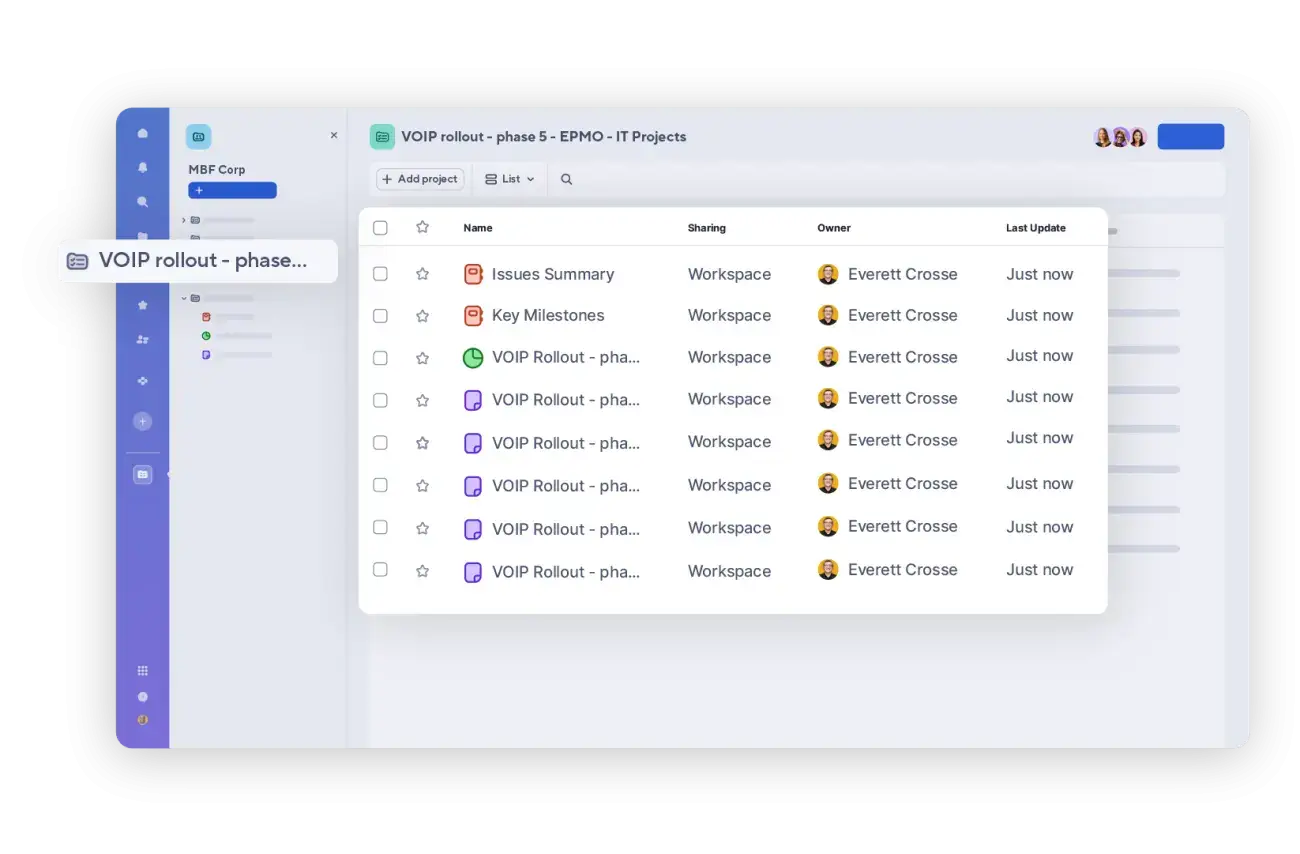Click the MBF Corp workspace logo icon
This screenshot has height=854, width=1300.
[x=198, y=137]
